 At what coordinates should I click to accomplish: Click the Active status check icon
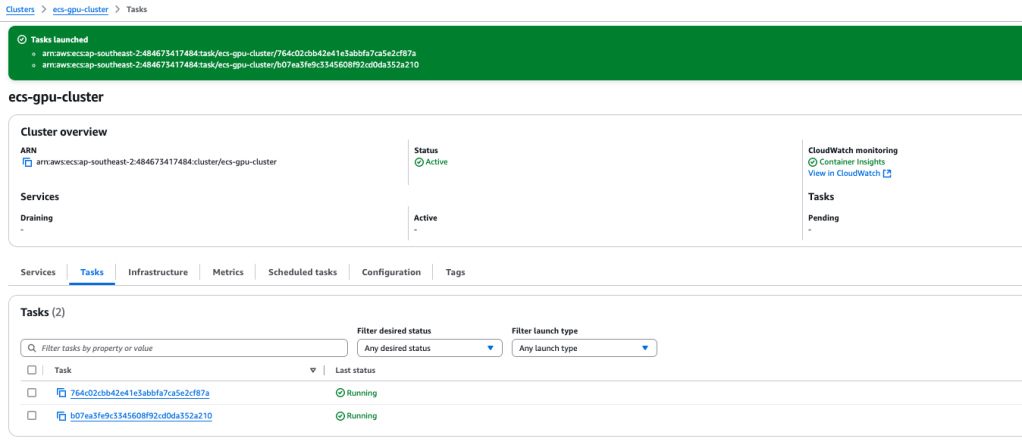click(419, 162)
